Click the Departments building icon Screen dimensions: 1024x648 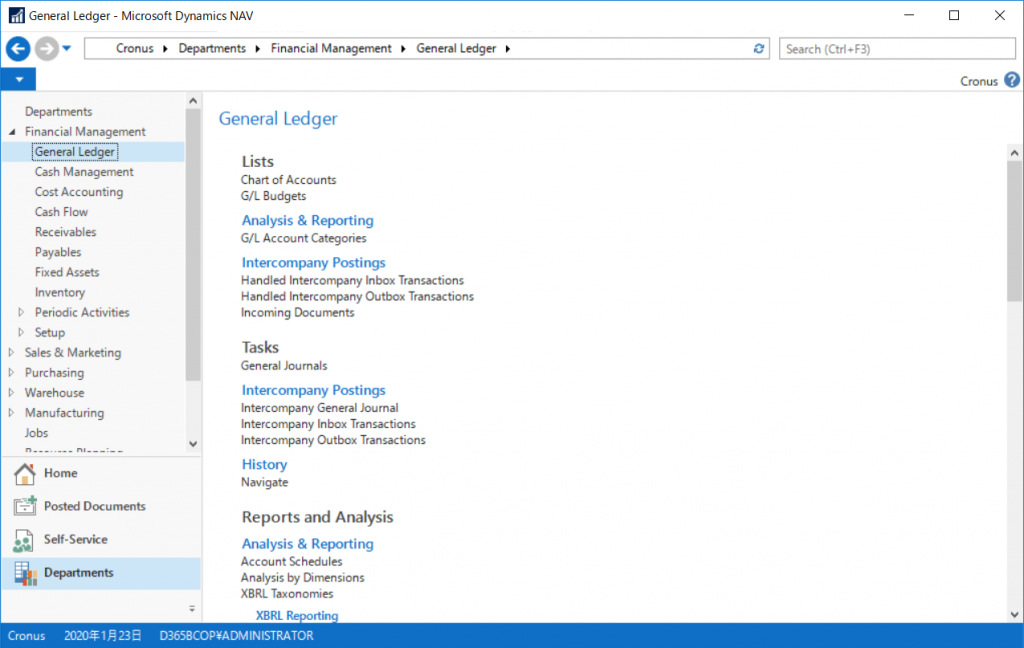tap(25, 574)
